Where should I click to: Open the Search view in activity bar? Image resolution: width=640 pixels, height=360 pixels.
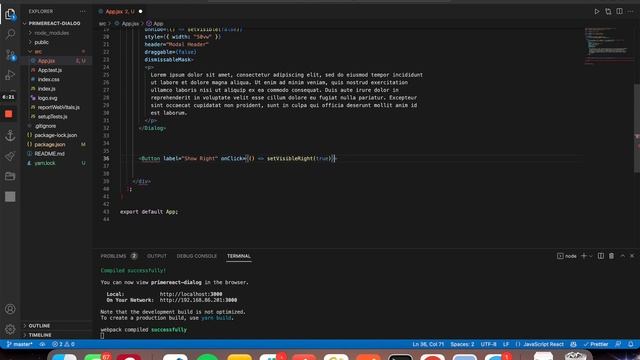[x=10, y=34]
